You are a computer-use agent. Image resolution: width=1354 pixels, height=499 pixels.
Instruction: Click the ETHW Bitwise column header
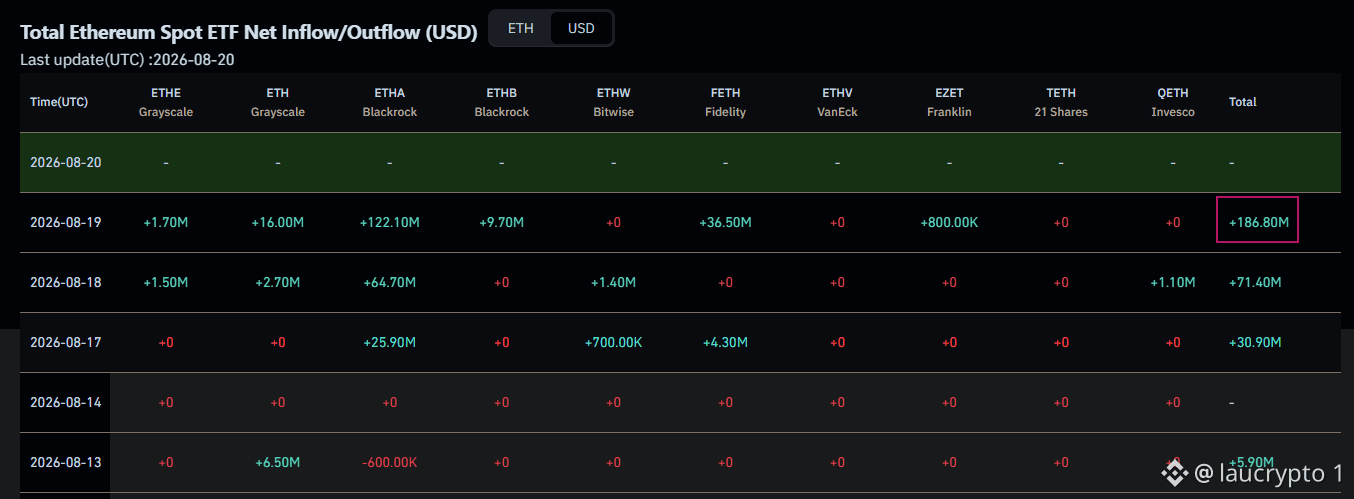(x=613, y=102)
